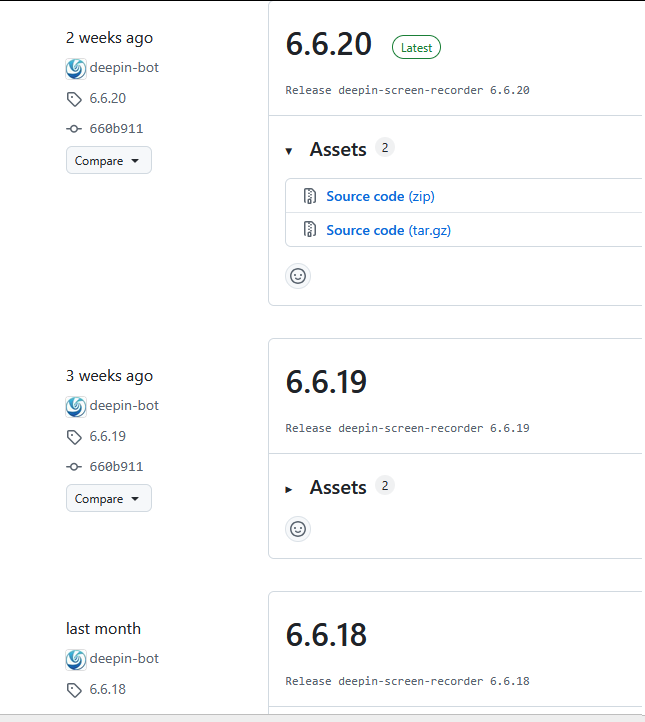The width and height of the screenshot is (645, 722).
Task: Open the Compare dropdown for release 6.6.20
Action: [109, 160]
